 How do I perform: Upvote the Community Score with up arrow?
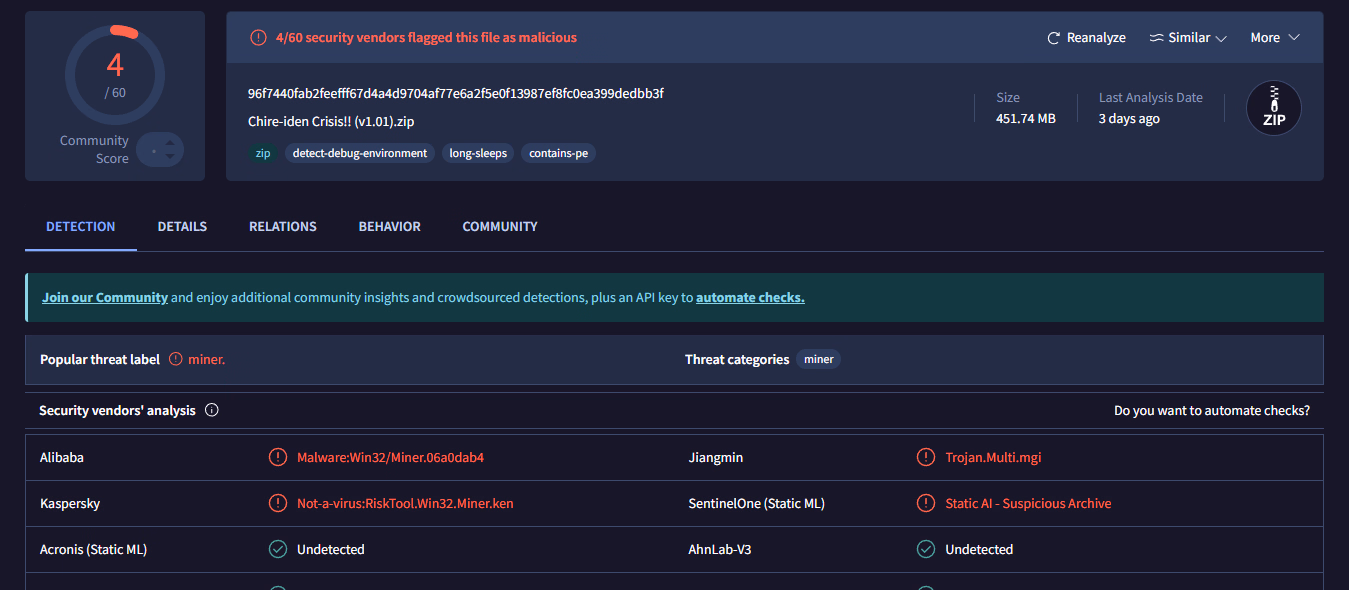pos(170,143)
